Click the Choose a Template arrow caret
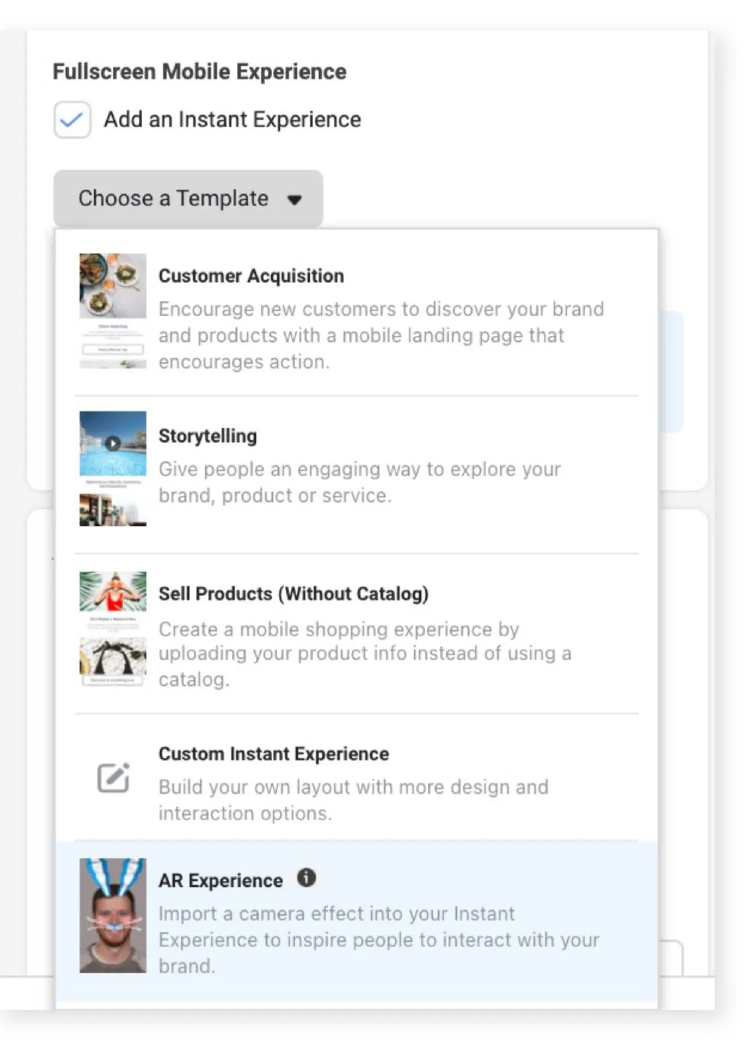750x1042 pixels. [x=294, y=200]
